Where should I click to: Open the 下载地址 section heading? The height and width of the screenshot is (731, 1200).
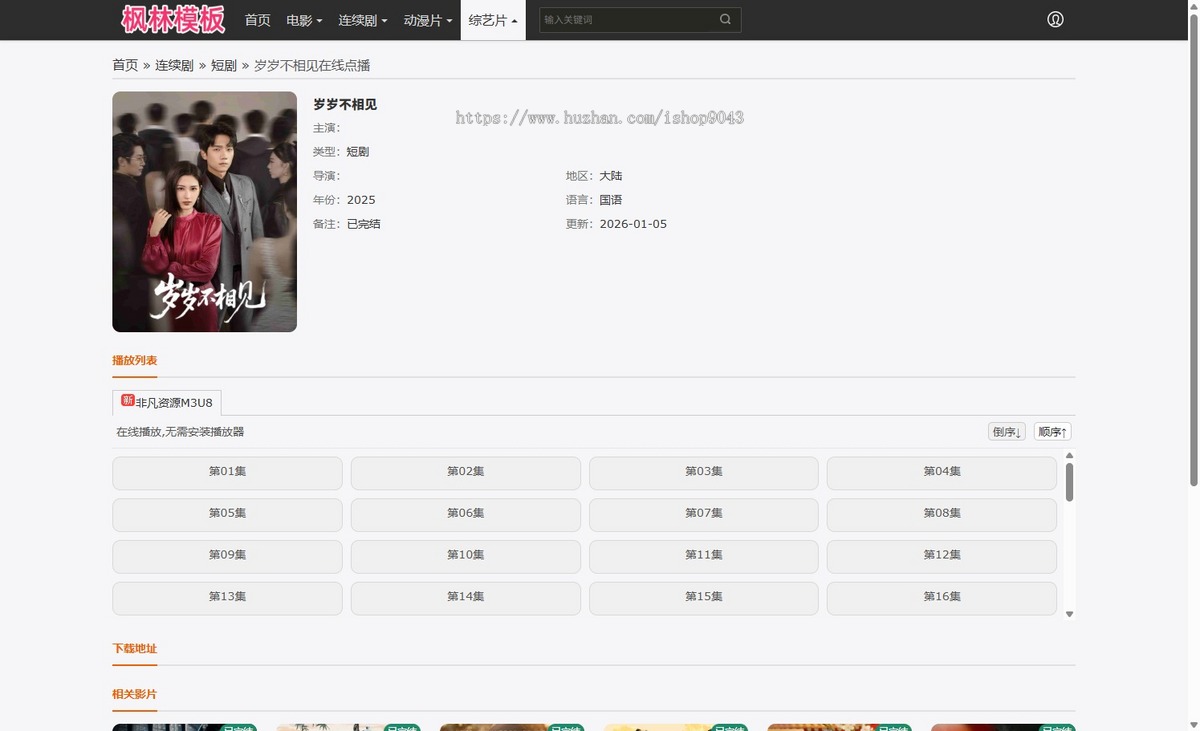[135, 648]
